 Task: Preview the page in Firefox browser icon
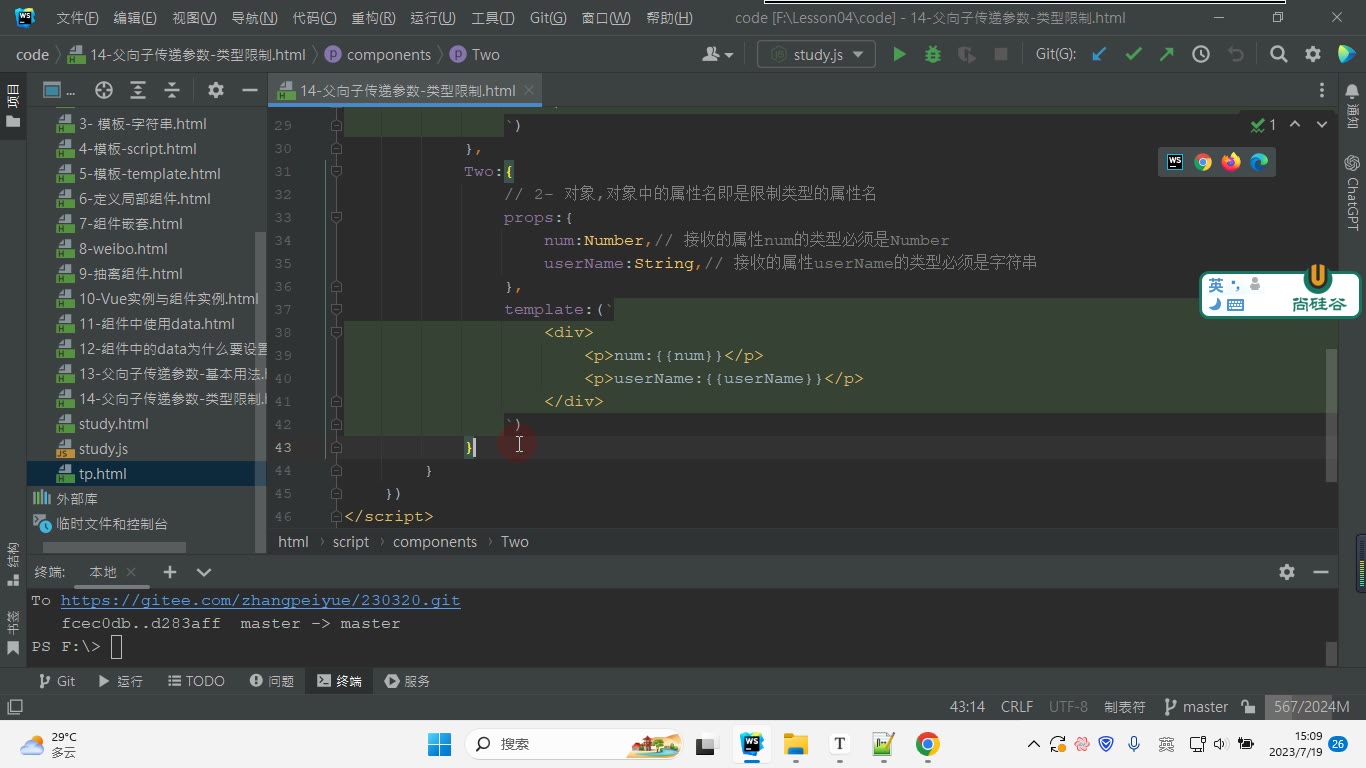[x=1231, y=162]
